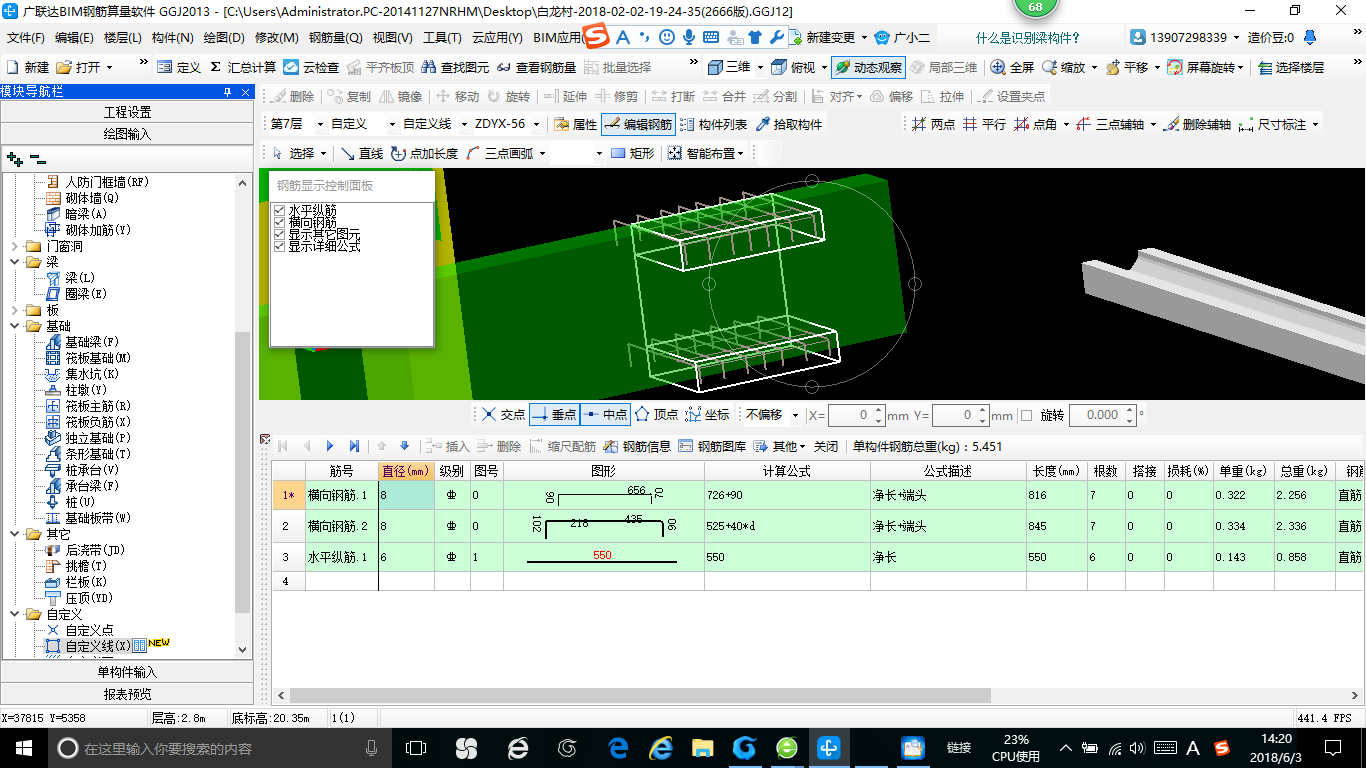Viewport: 1366px width, 768px height.
Task: Click 删除辅轴 (delete auxiliary axis)
Action: click(x=1197, y=125)
